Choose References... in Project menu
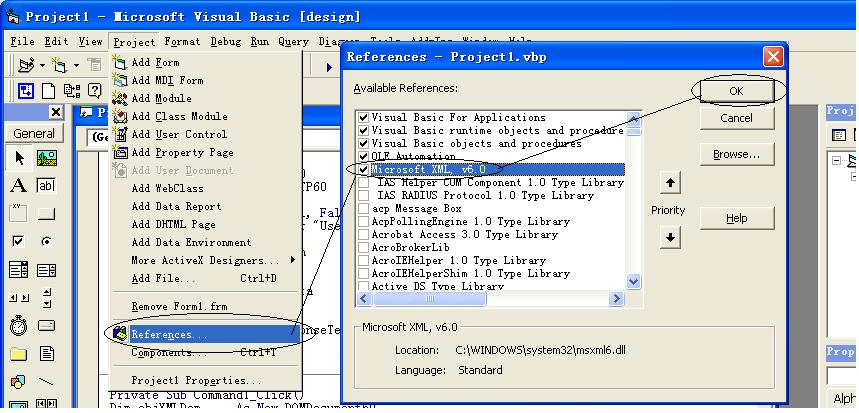 [x=205, y=334]
